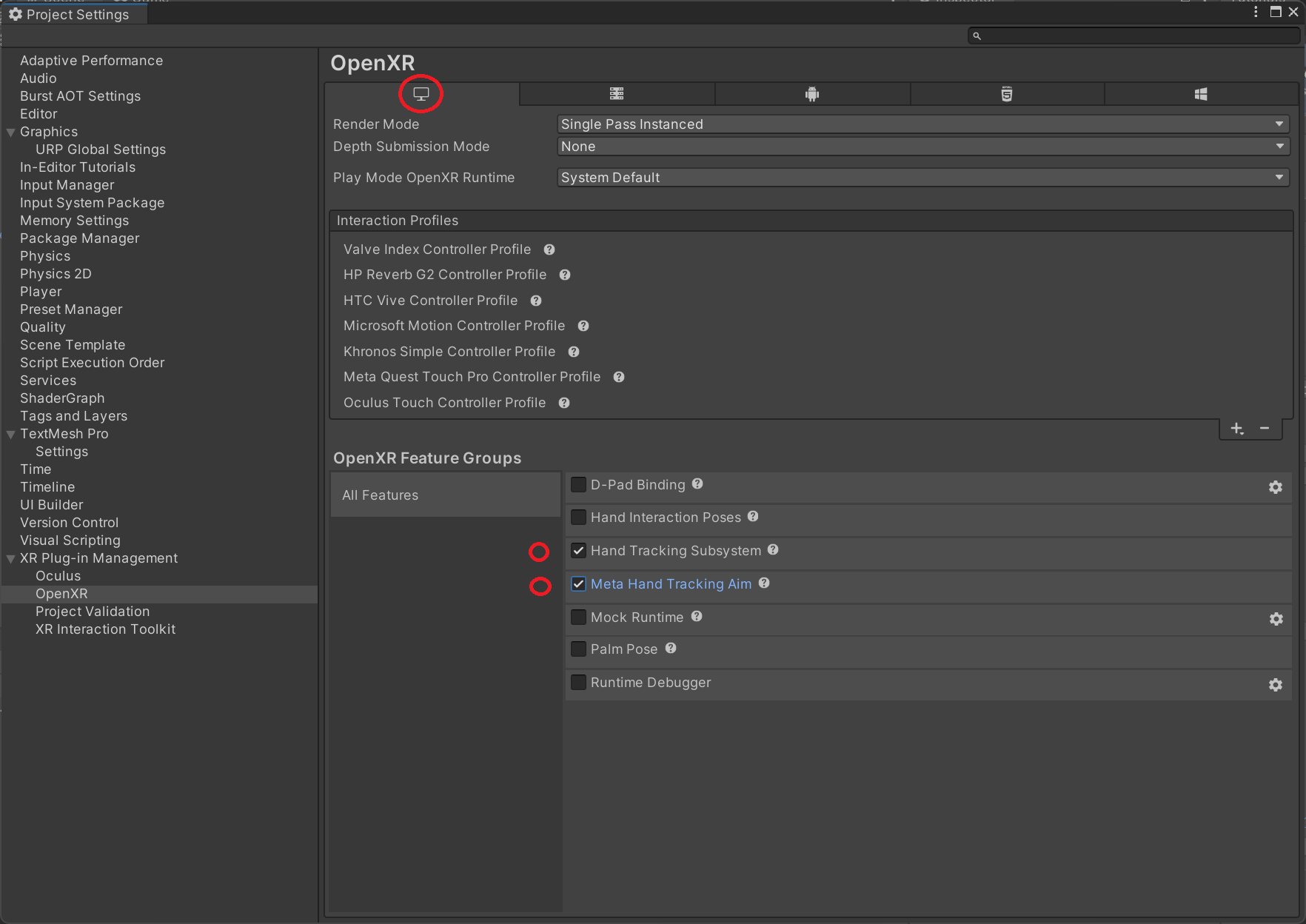Select the Windows UWP platform tab

(x=1201, y=94)
